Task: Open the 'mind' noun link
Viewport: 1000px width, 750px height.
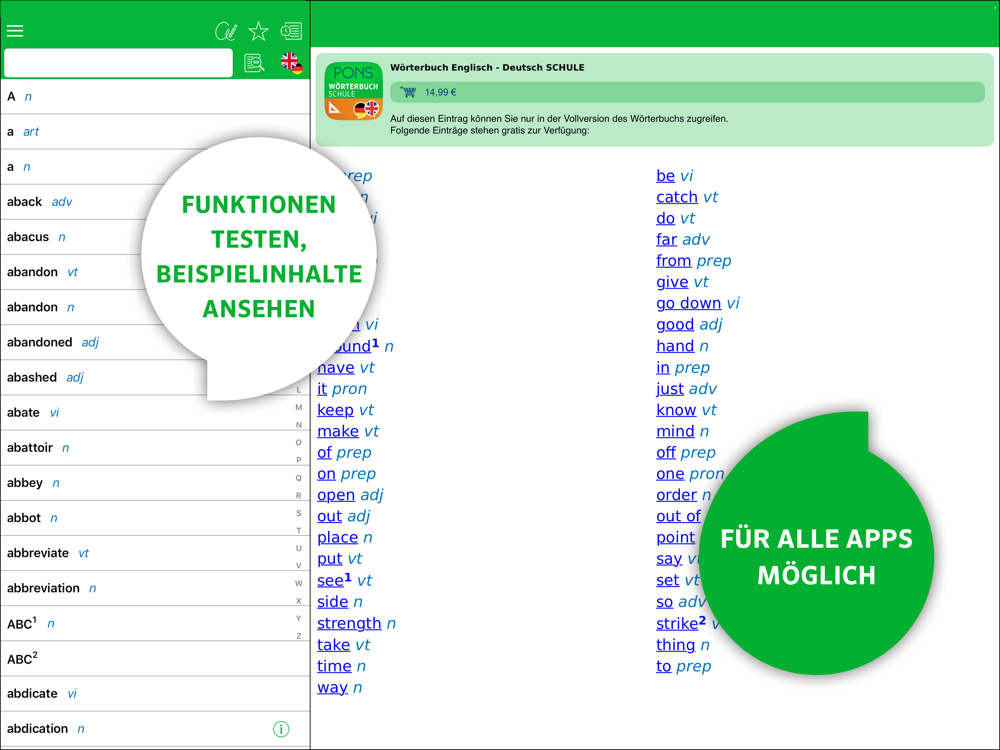Action: (675, 431)
